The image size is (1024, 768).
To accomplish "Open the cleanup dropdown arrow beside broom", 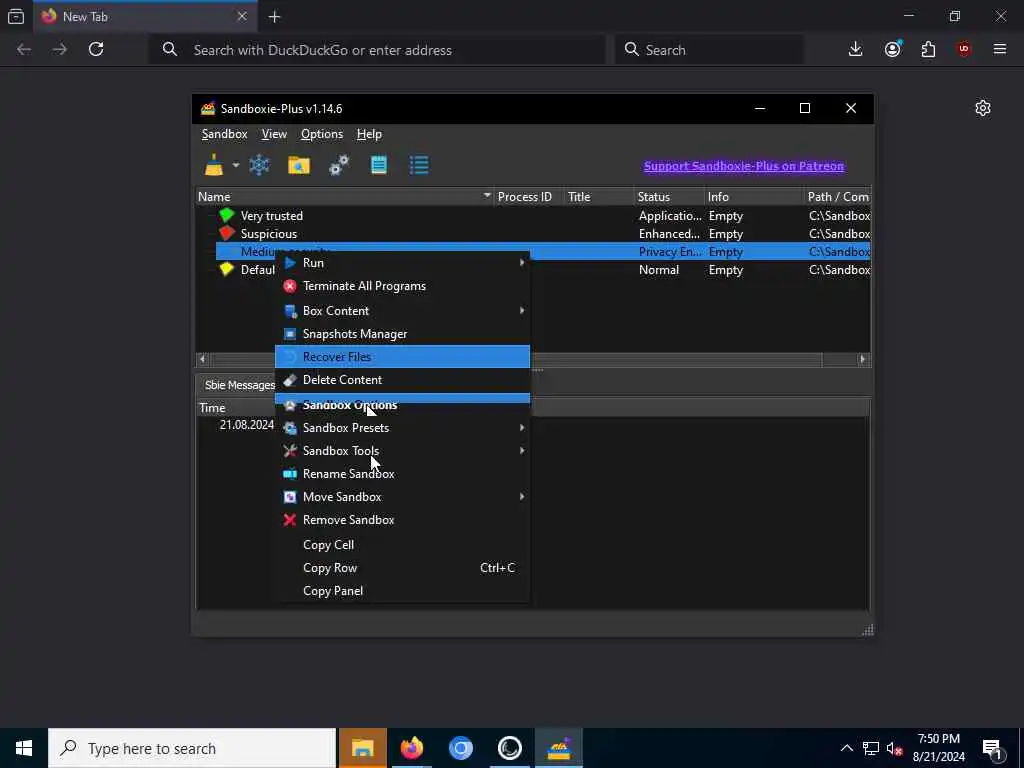I will coord(236,165).
